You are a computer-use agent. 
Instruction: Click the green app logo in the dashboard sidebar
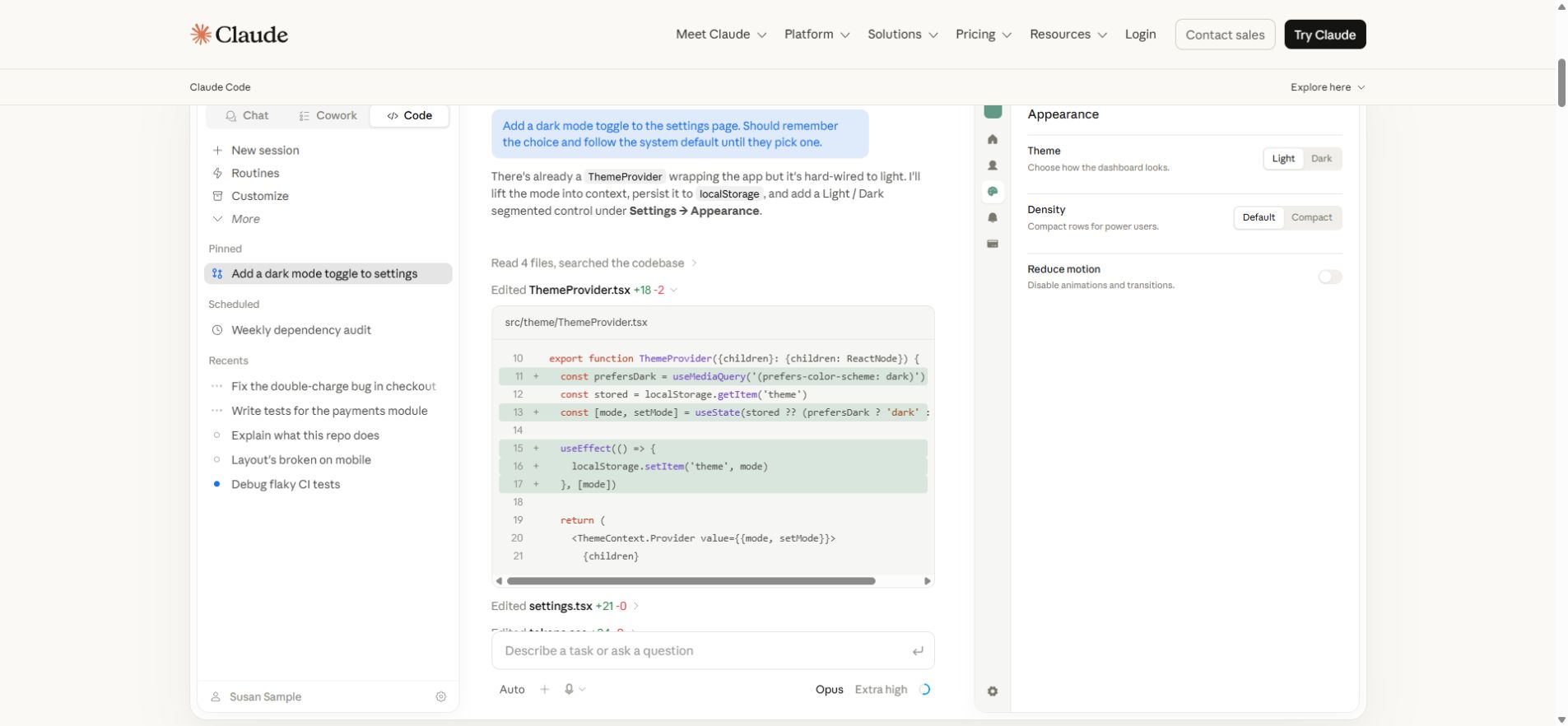pyautogui.click(x=993, y=111)
